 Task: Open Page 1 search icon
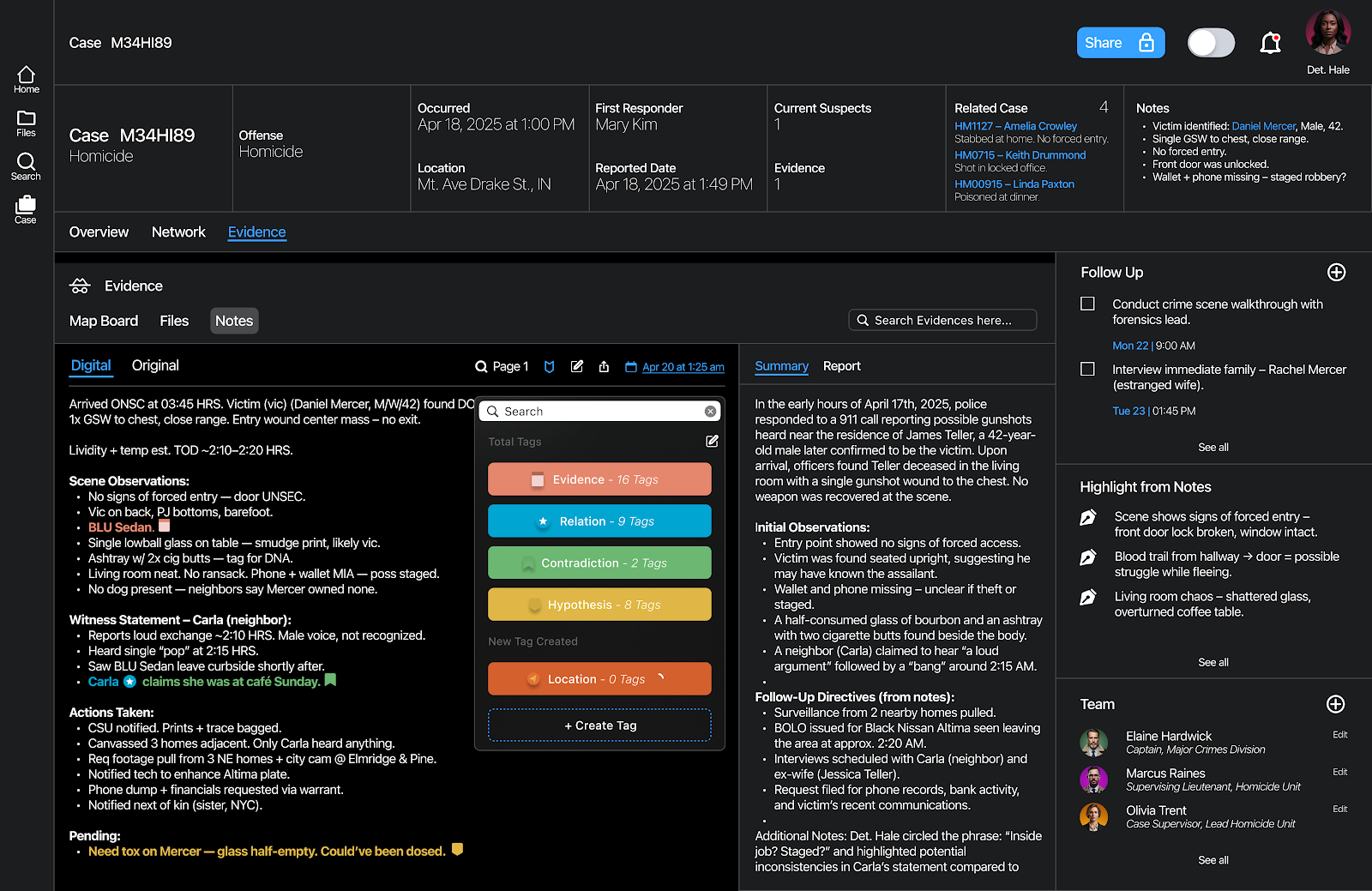click(x=481, y=367)
